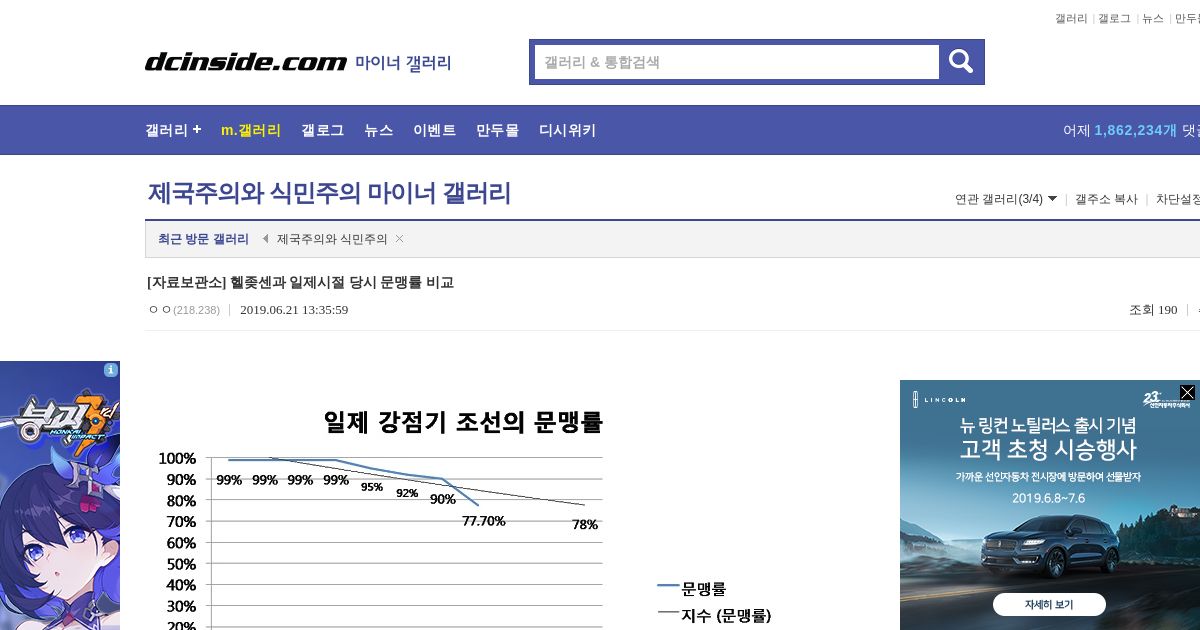Open 제국주의와 식민주의 recent gallery entry
The height and width of the screenshot is (630, 1200).
332,239
